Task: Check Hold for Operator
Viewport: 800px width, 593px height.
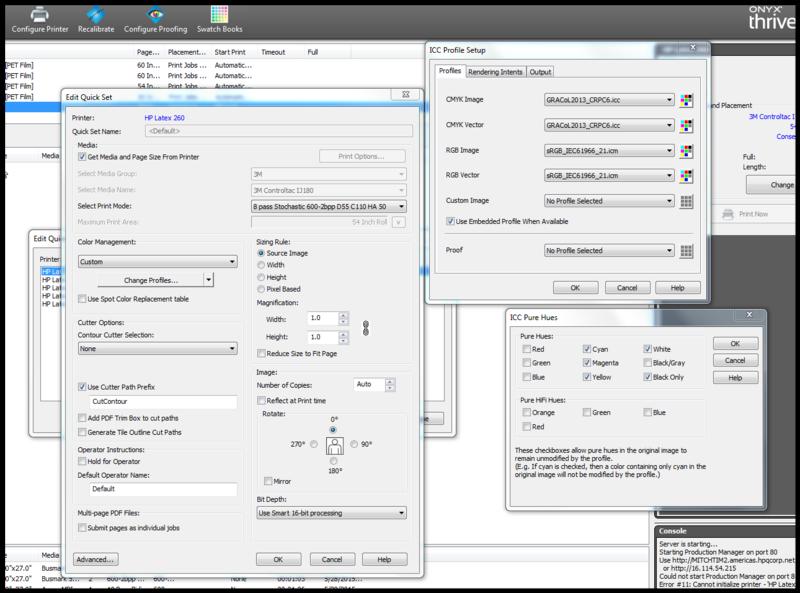Action: (82, 461)
